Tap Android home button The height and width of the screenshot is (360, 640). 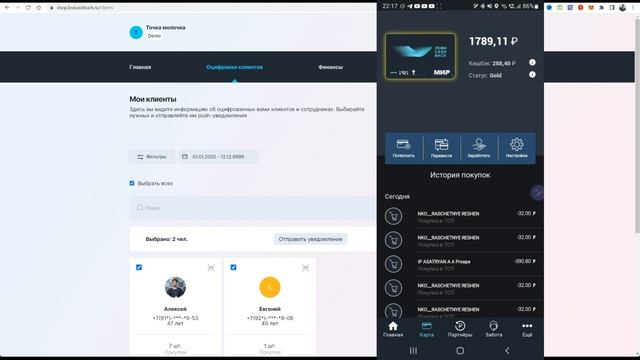[460, 351]
